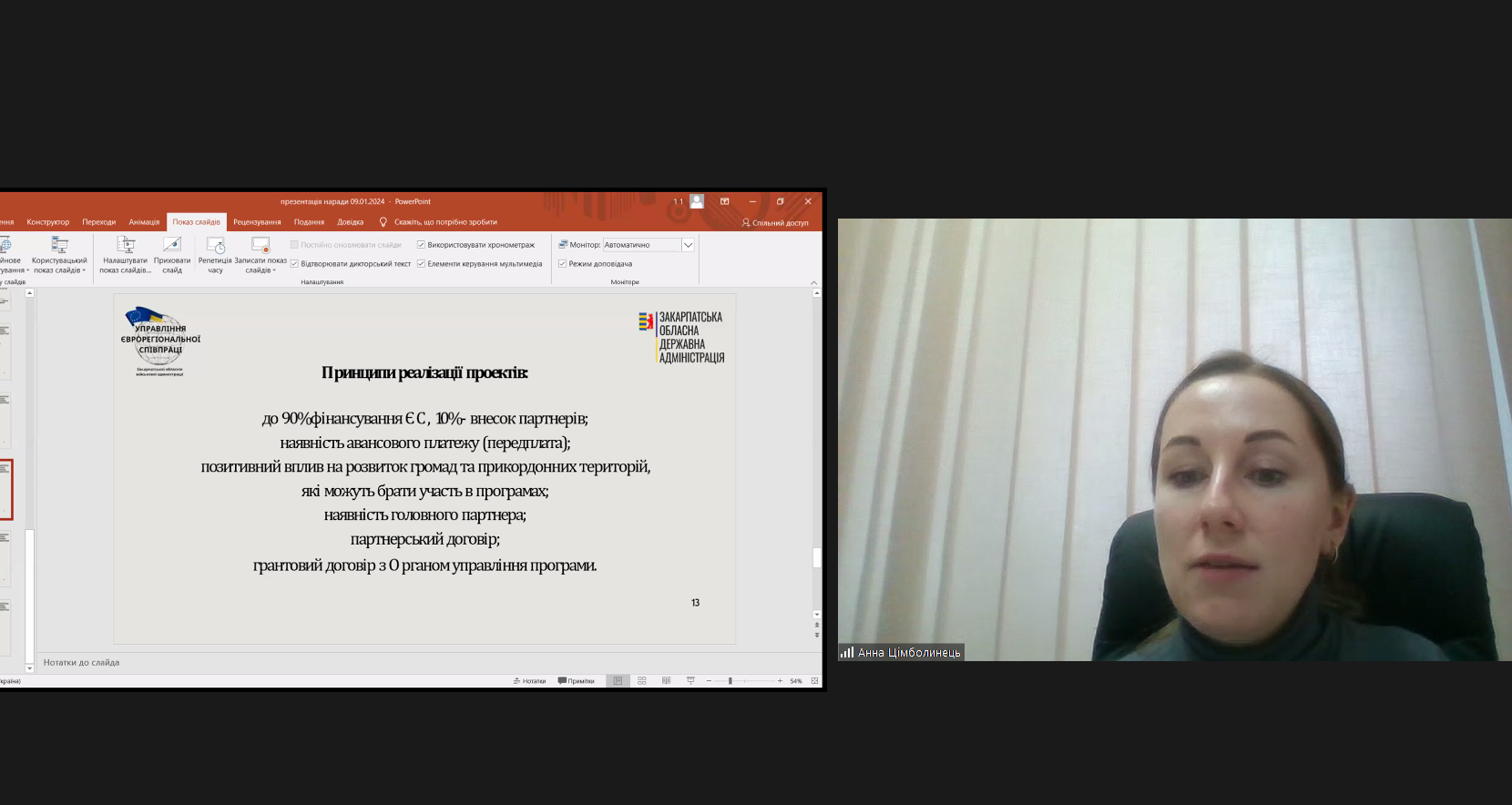Open reading view from the status bar

coord(667,681)
